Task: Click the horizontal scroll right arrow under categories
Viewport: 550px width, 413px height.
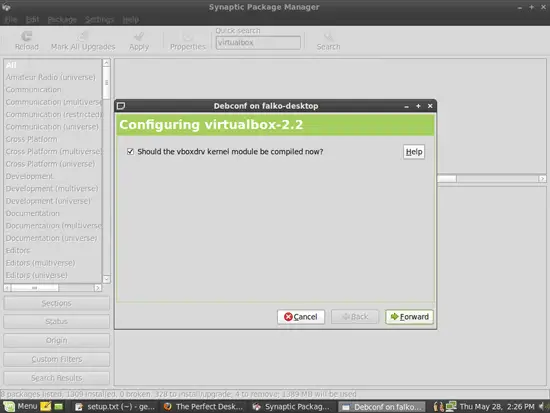Action: tap(98, 288)
